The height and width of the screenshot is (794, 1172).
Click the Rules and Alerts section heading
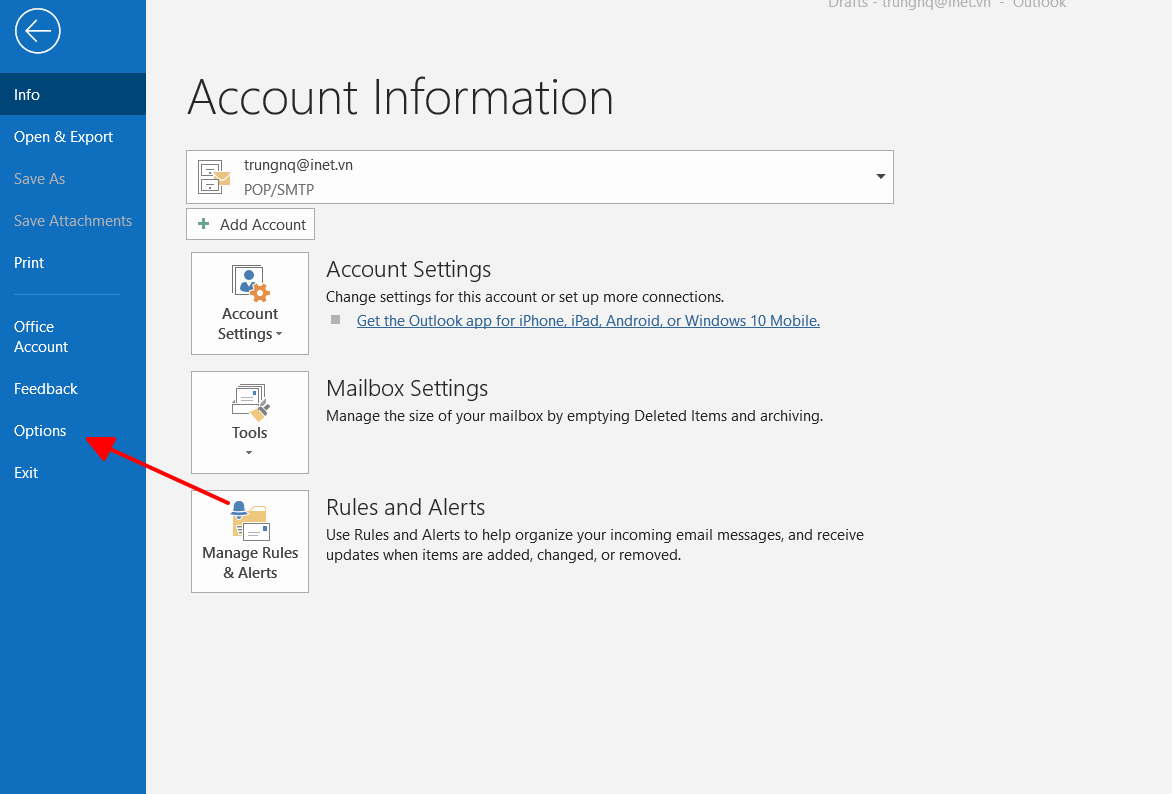(x=405, y=507)
